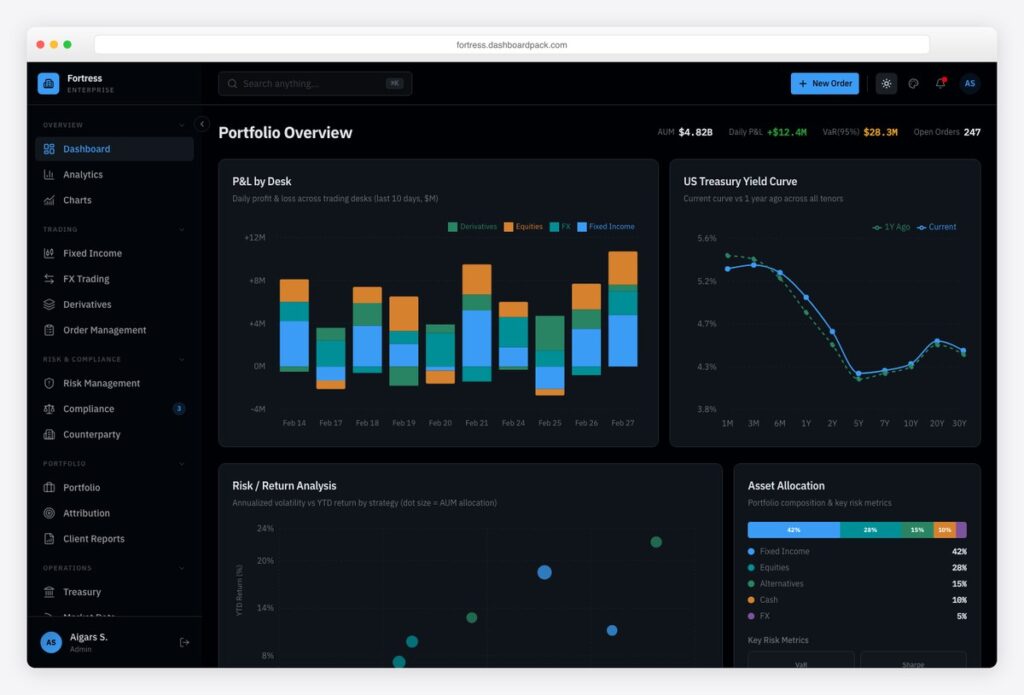Toggle the Equities legend series
Viewport: 1024px width, 695px height.
coord(523,227)
